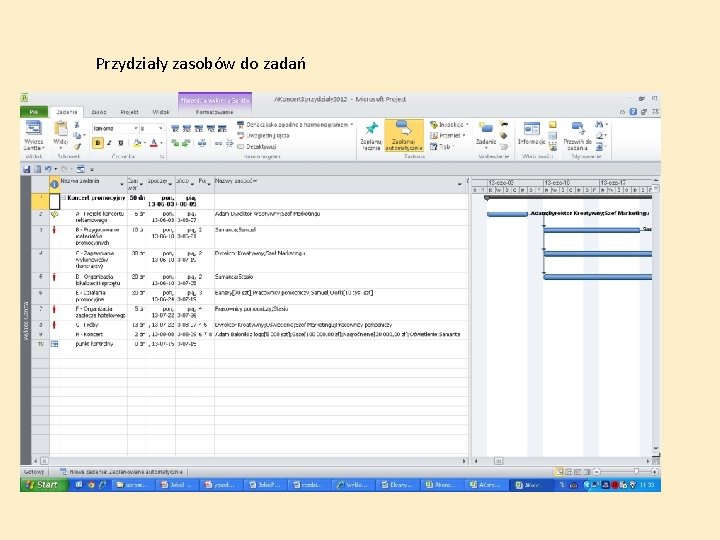Click the link tasks chain icon

coord(219,143)
